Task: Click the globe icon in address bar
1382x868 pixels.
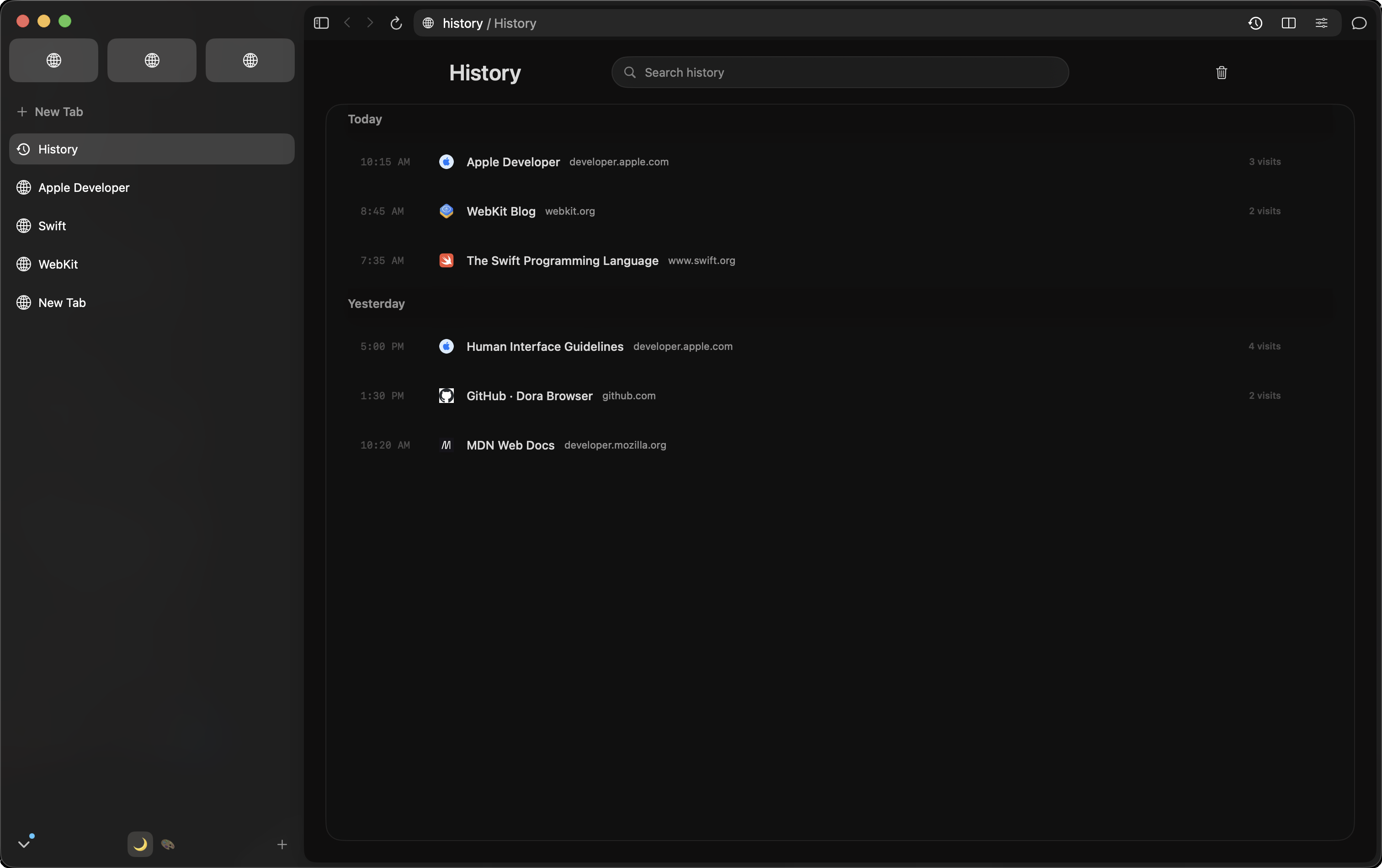Action: 428,23
